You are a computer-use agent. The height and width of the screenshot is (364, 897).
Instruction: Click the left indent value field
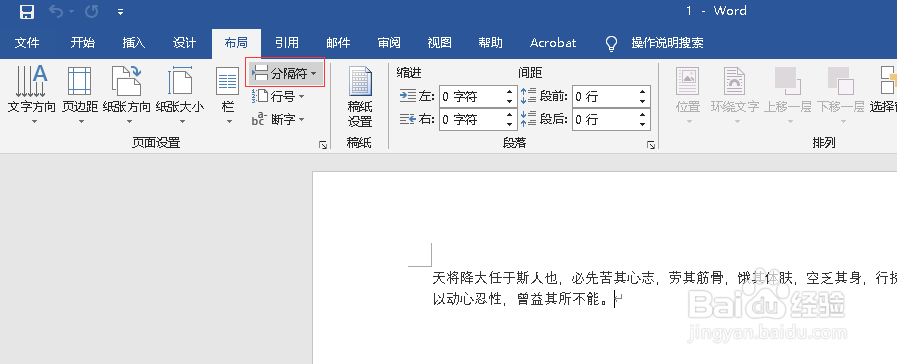click(x=472, y=96)
